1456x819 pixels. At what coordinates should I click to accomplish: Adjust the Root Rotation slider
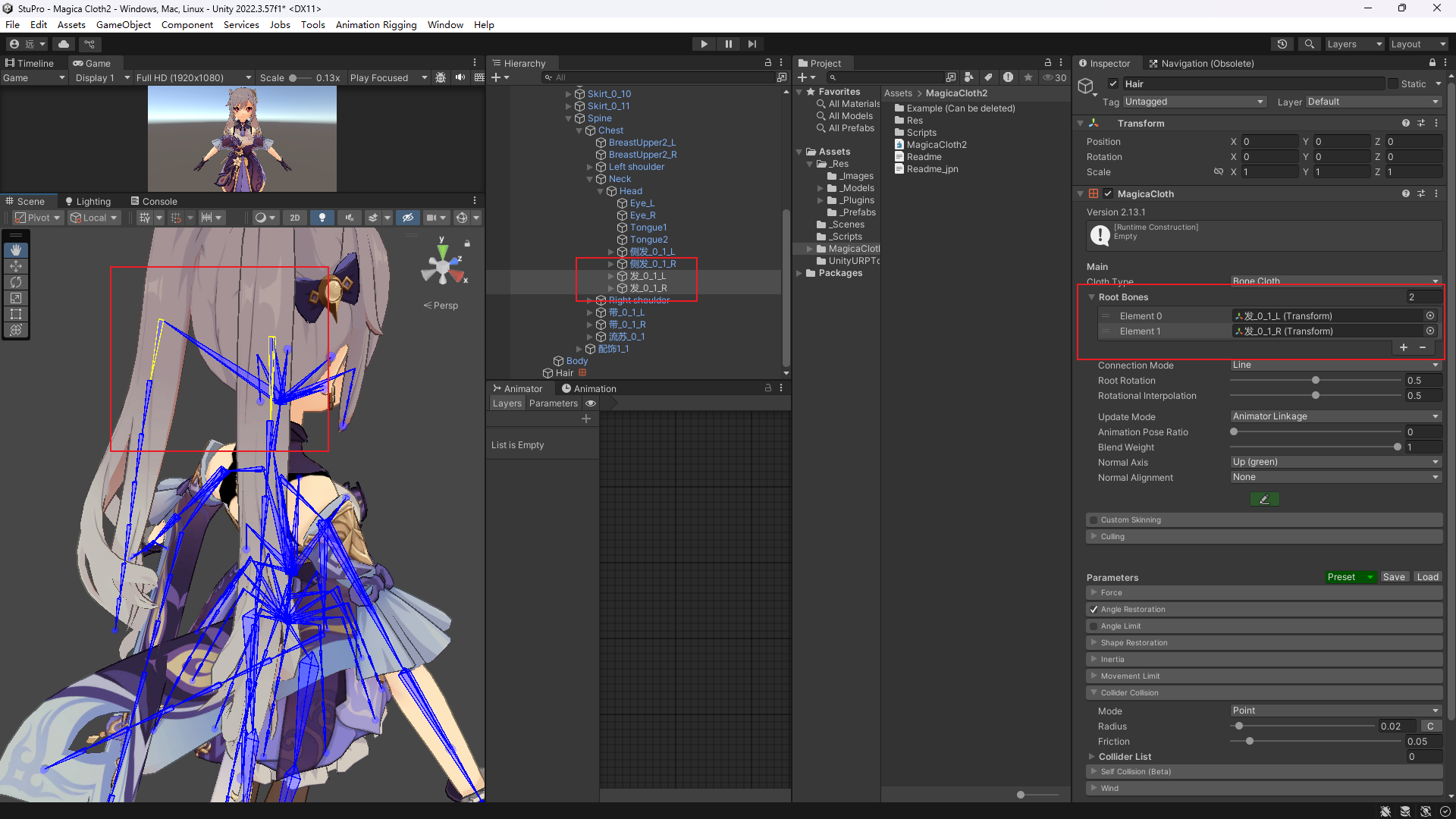click(x=1316, y=381)
